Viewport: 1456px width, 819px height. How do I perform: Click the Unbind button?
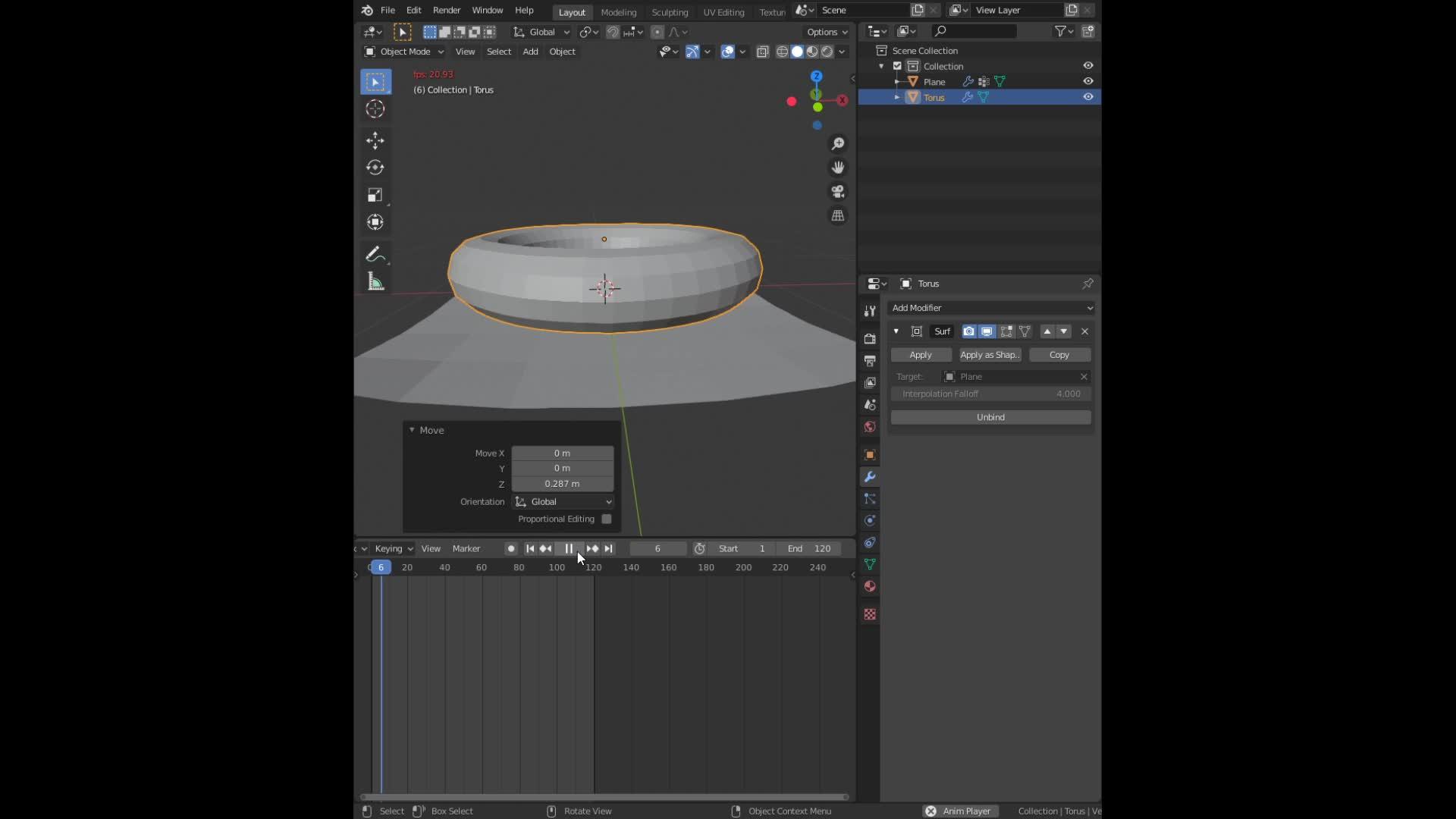(990, 417)
